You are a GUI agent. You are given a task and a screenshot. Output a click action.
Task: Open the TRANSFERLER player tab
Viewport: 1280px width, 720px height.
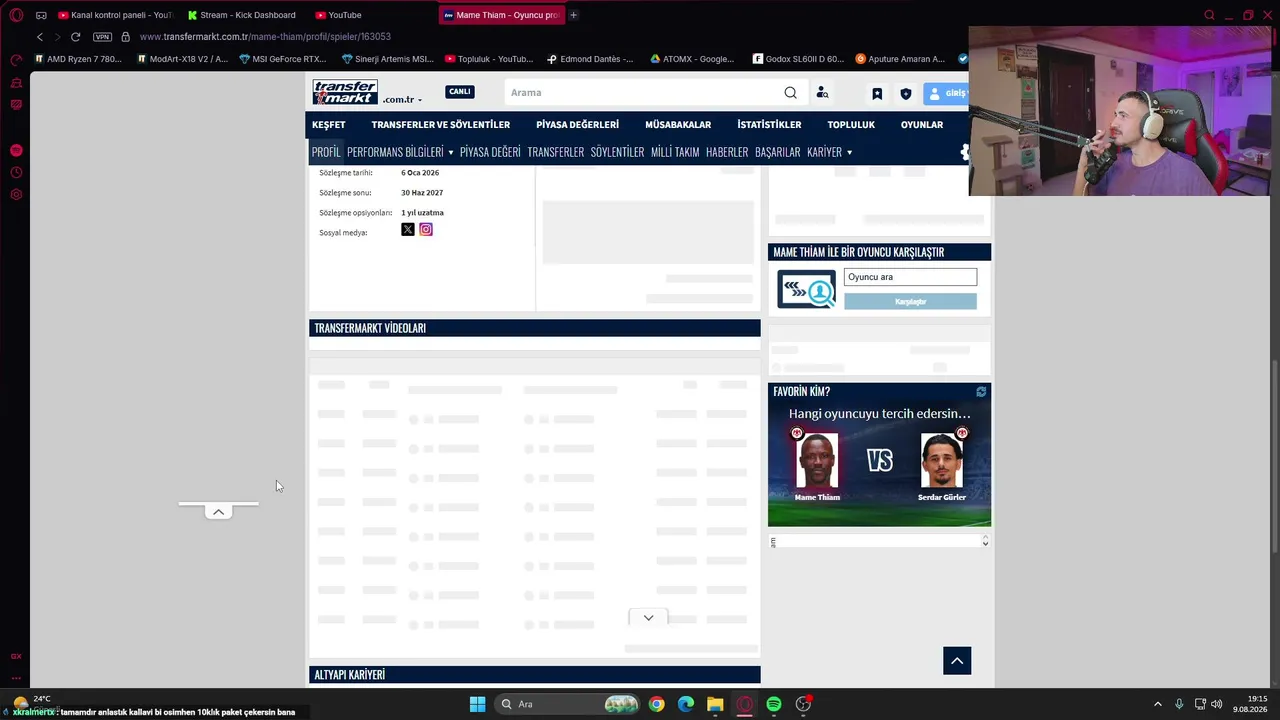pyautogui.click(x=556, y=152)
